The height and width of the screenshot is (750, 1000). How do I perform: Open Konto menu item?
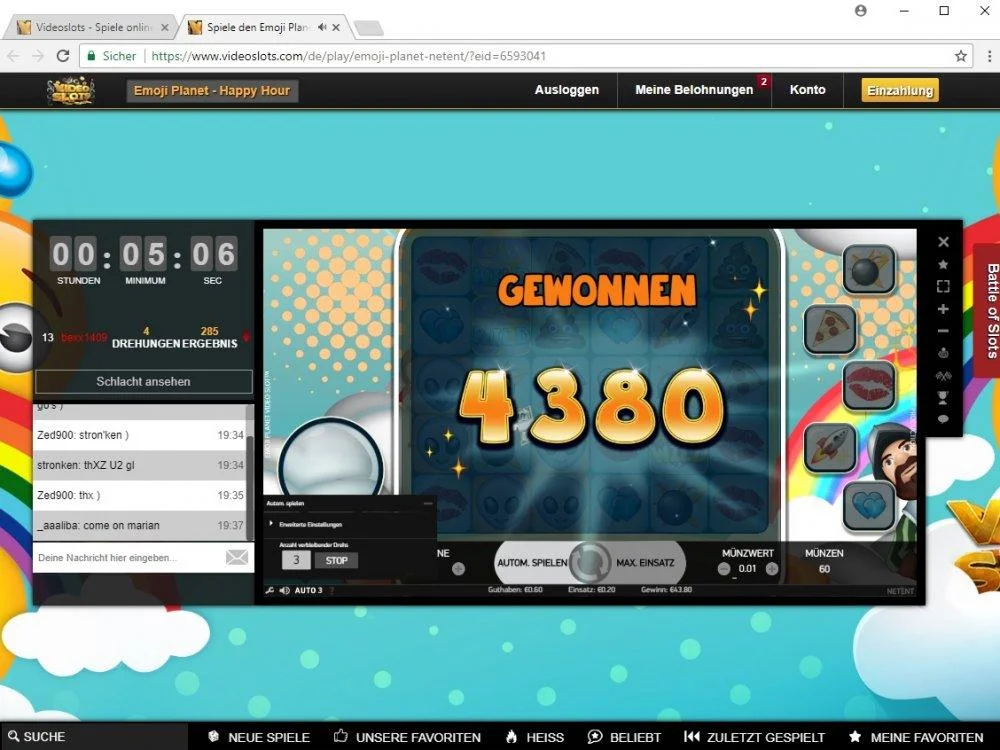807,90
